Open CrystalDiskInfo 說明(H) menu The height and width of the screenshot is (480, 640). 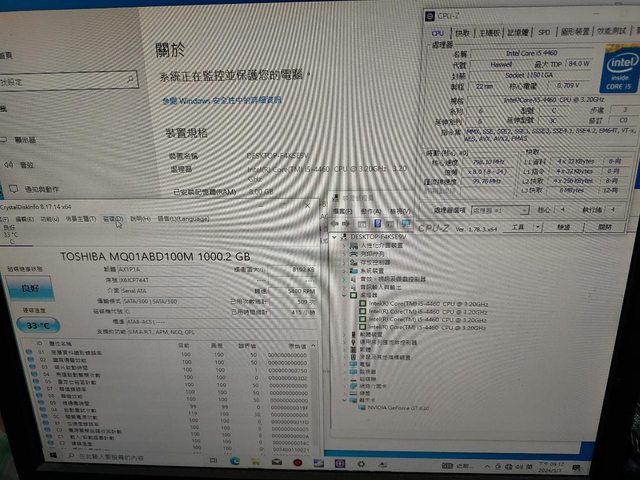[140, 219]
